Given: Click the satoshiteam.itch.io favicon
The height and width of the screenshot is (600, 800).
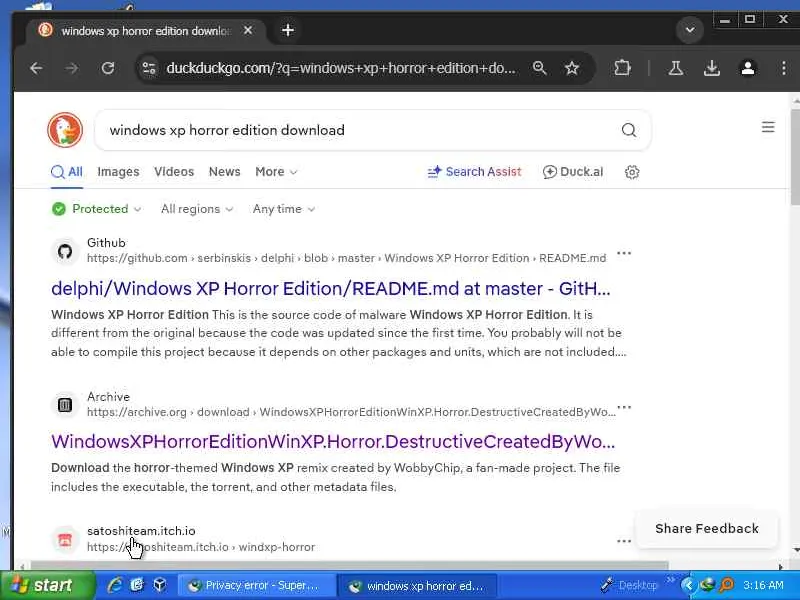Looking at the screenshot, I should click(x=65, y=540).
